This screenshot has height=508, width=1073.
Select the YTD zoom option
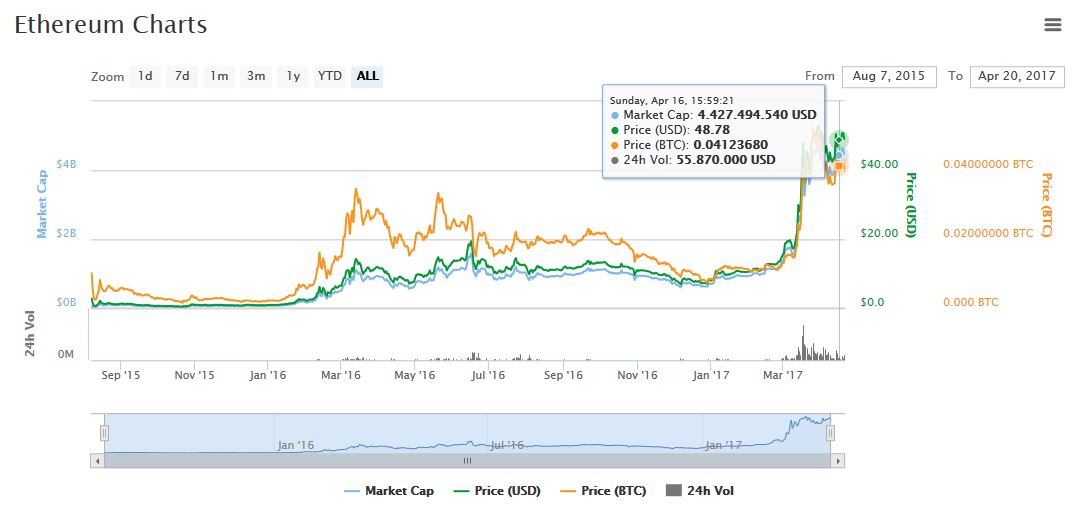click(x=330, y=76)
